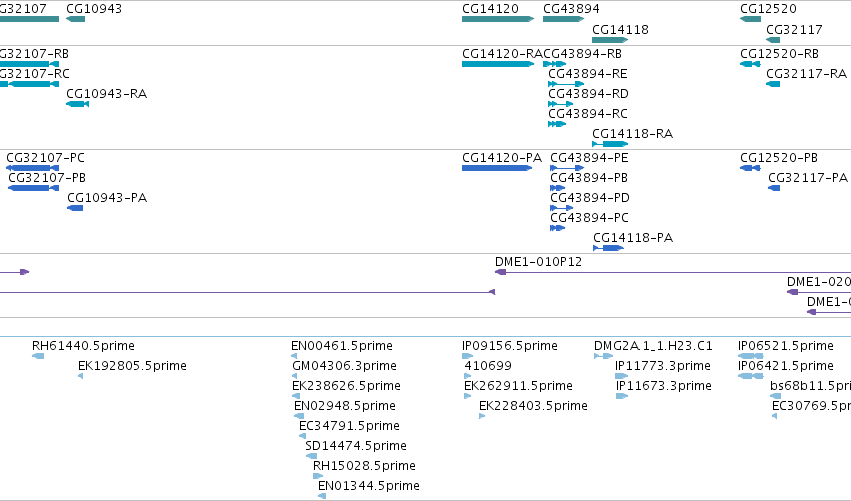Click the EC34791.5prime EST label
The image size is (851, 501).
click(x=349, y=426)
